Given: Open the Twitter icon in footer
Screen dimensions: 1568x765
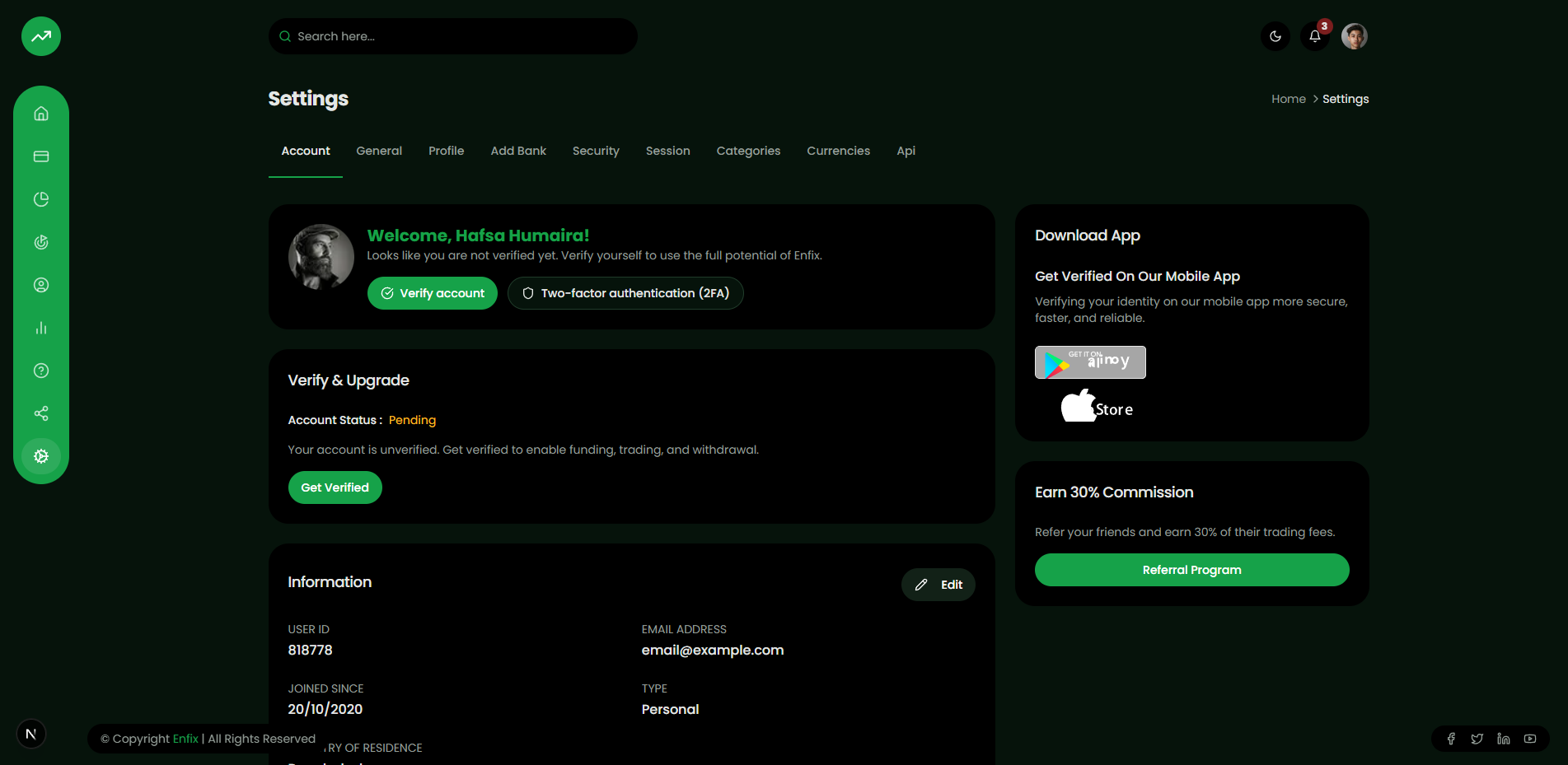Looking at the screenshot, I should [1477, 739].
